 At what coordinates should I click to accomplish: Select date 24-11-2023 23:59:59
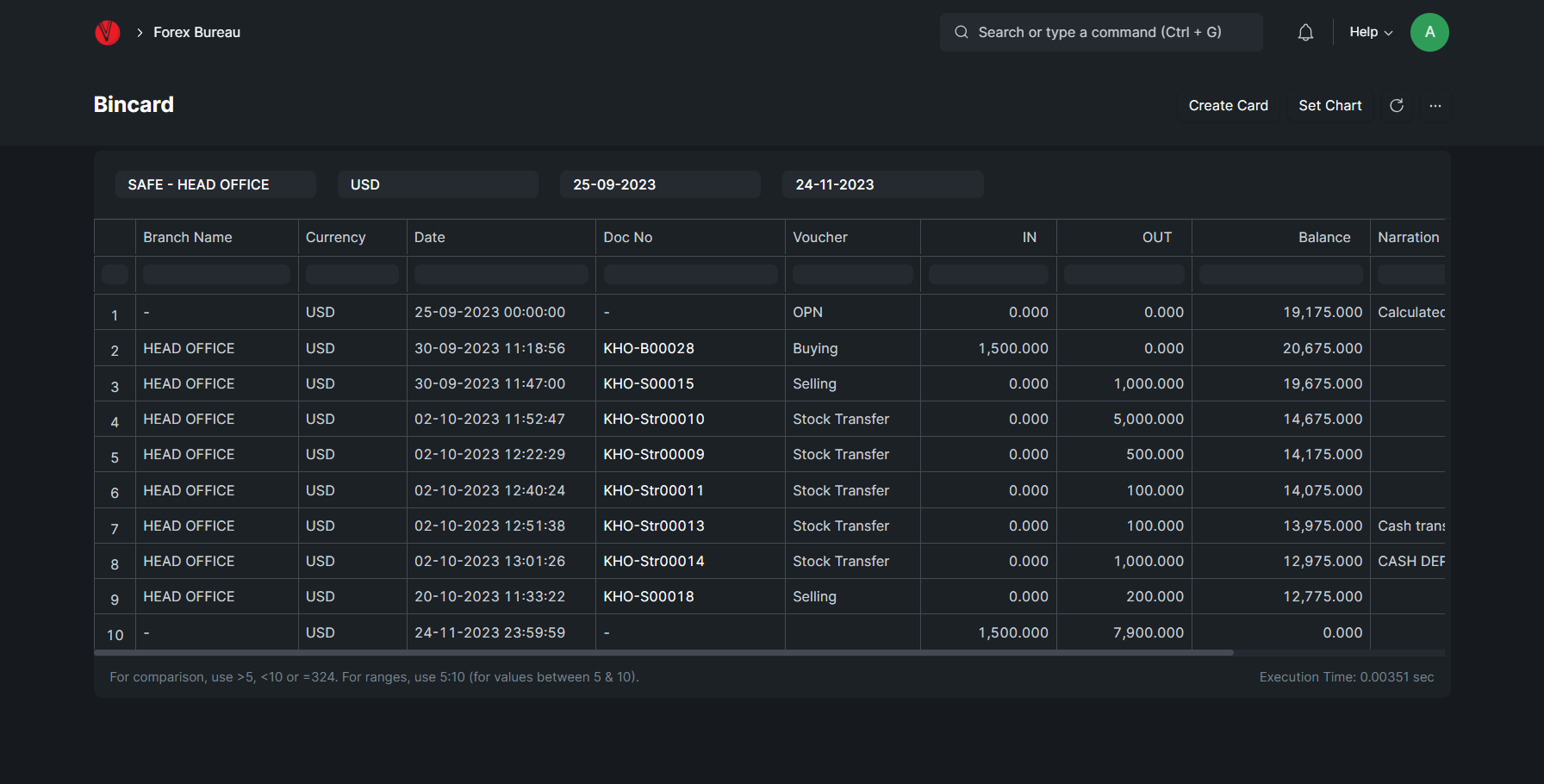coord(501,632)
